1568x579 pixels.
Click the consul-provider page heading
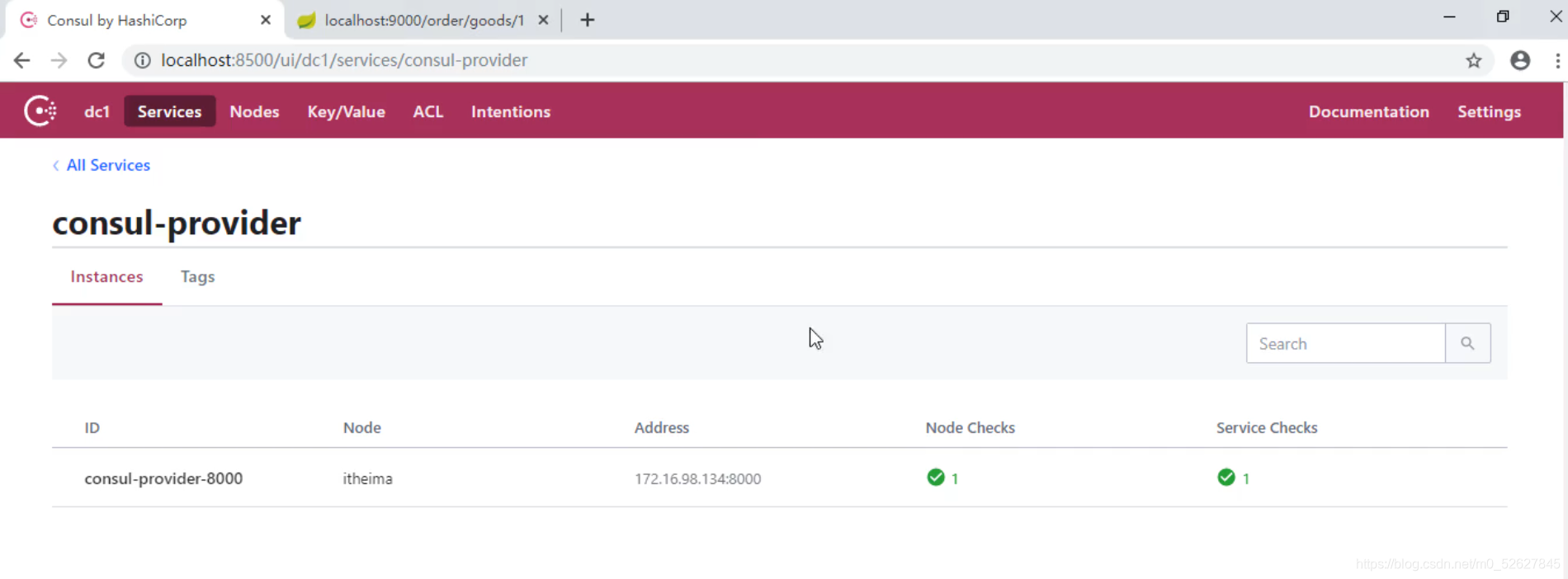click(177, 223)
